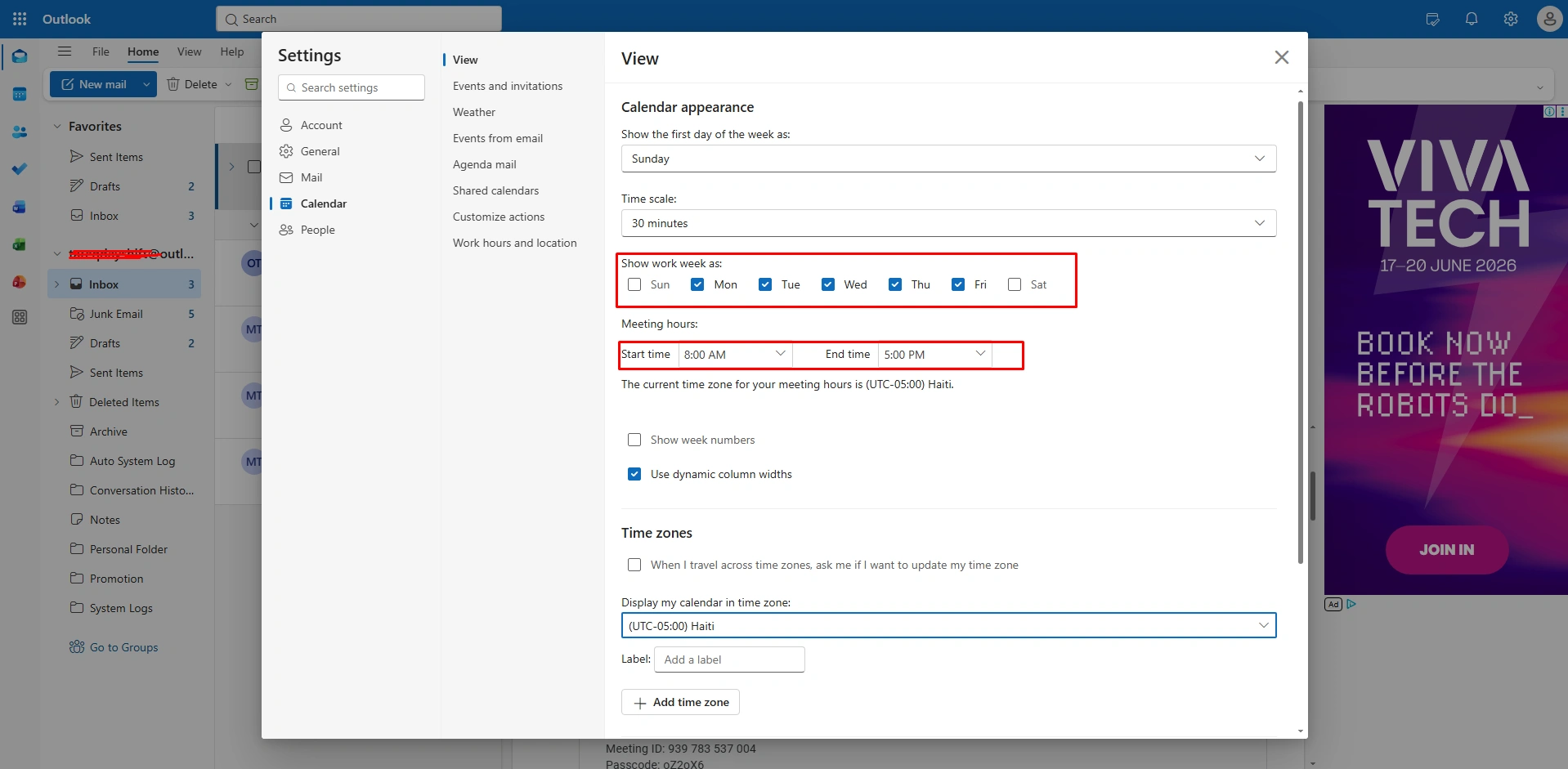Open People app in the left rail
Image resolution: width=1568 pixels, height=769 pixels.
click(20, 132)
